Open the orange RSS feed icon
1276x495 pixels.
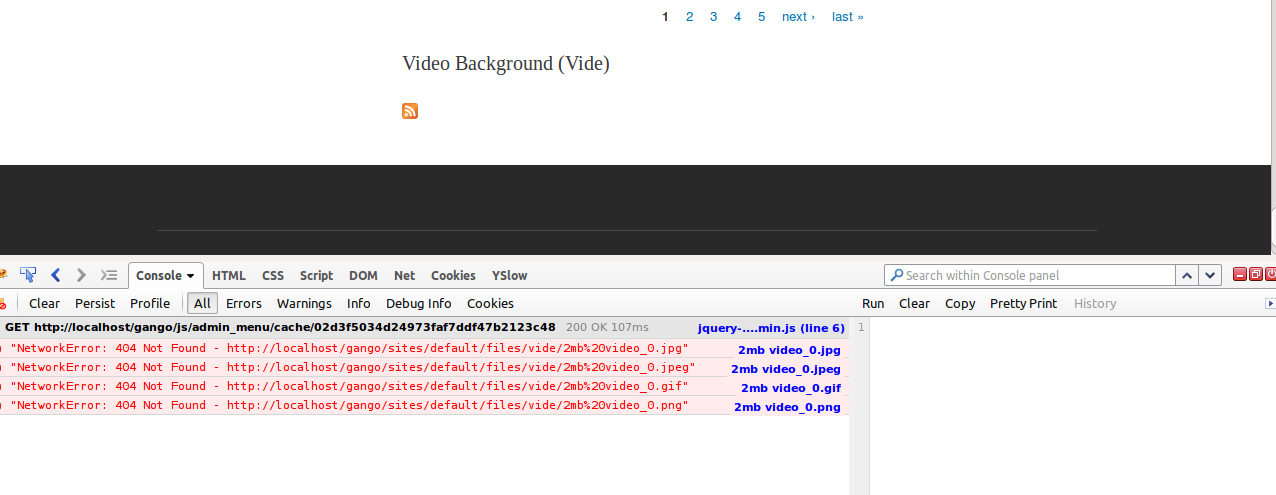point(410,111)
